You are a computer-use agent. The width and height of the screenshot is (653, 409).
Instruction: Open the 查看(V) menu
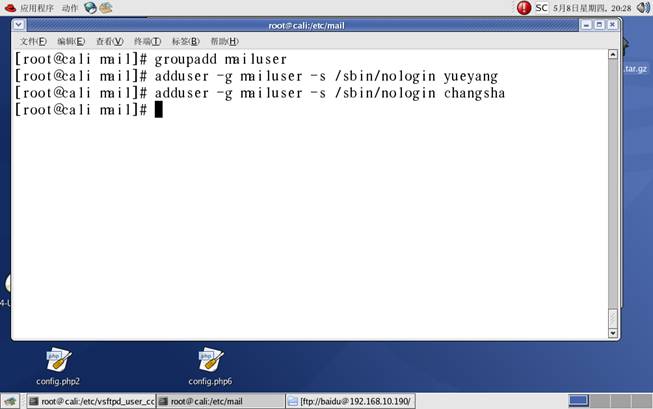pyautogui.click(x=110, y=41)
